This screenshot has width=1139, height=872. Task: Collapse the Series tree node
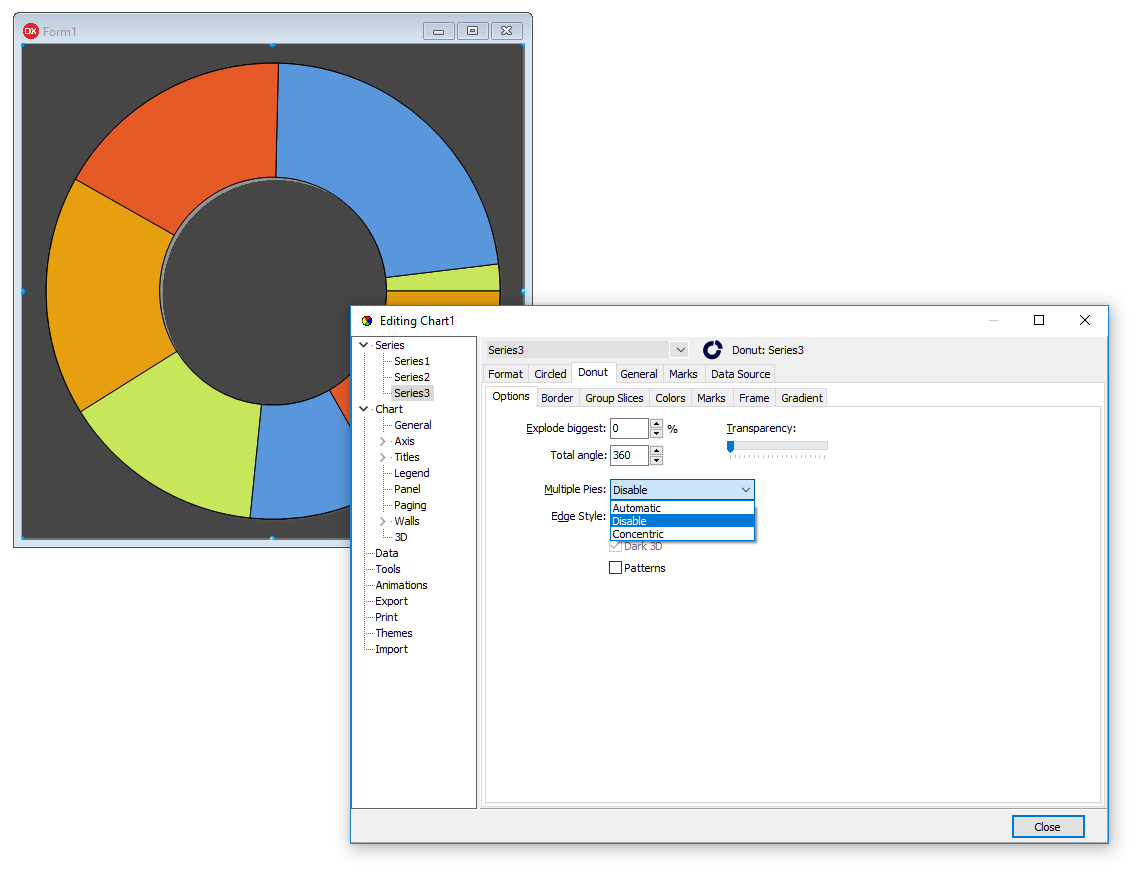tap(364, 345)
